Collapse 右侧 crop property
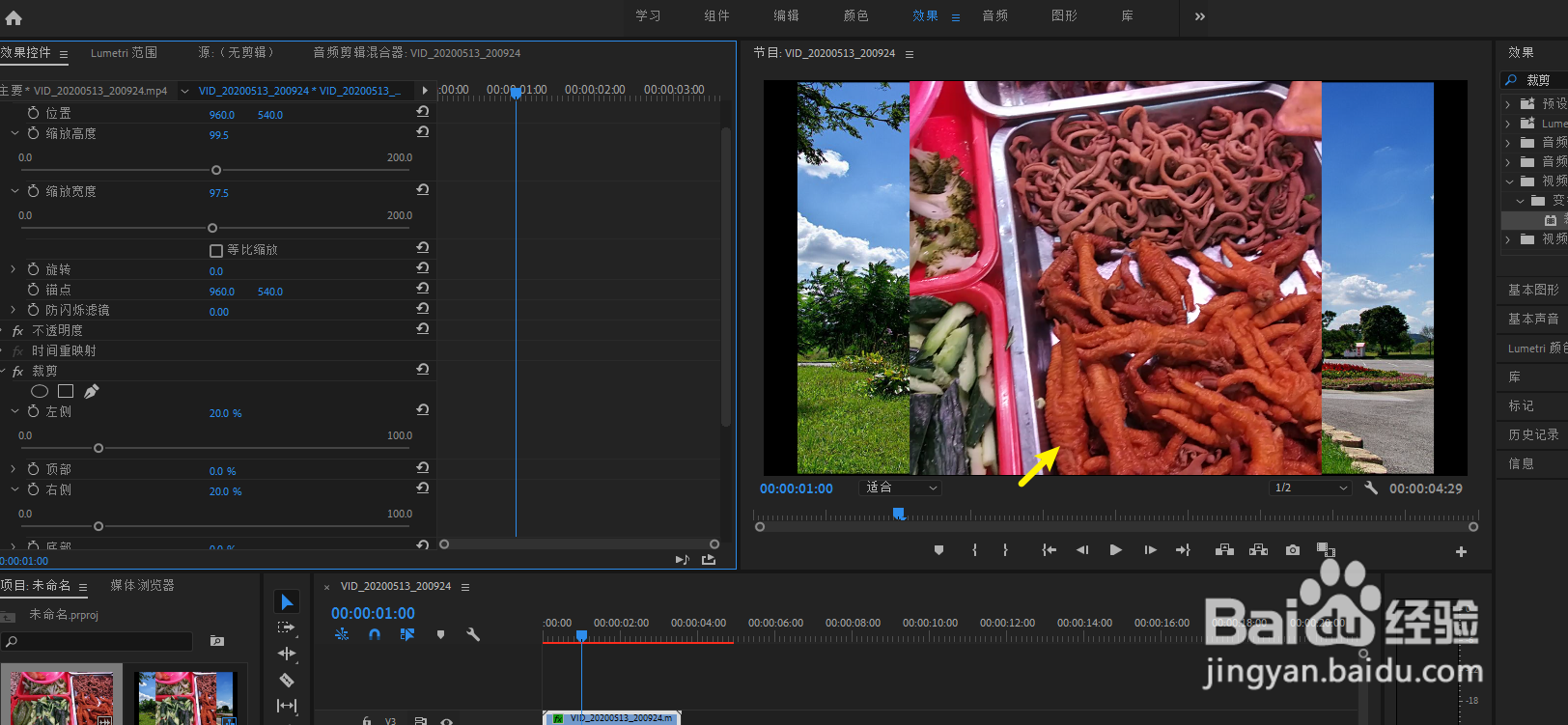Screen dimensions: 1568x725 coord(14,489)
